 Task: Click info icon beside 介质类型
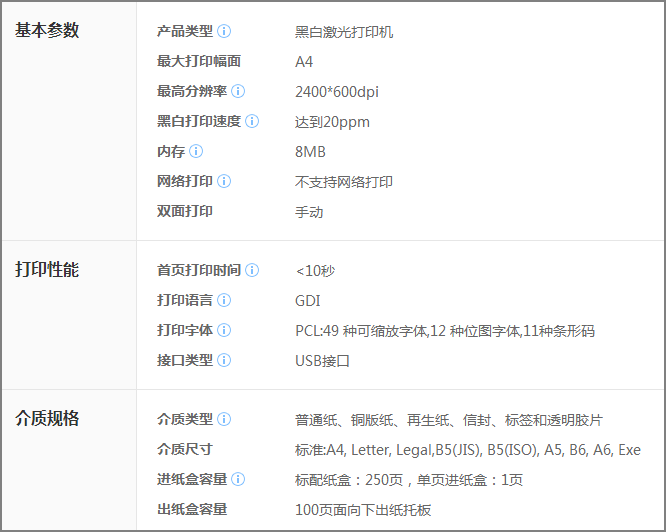tap(224, 419)
